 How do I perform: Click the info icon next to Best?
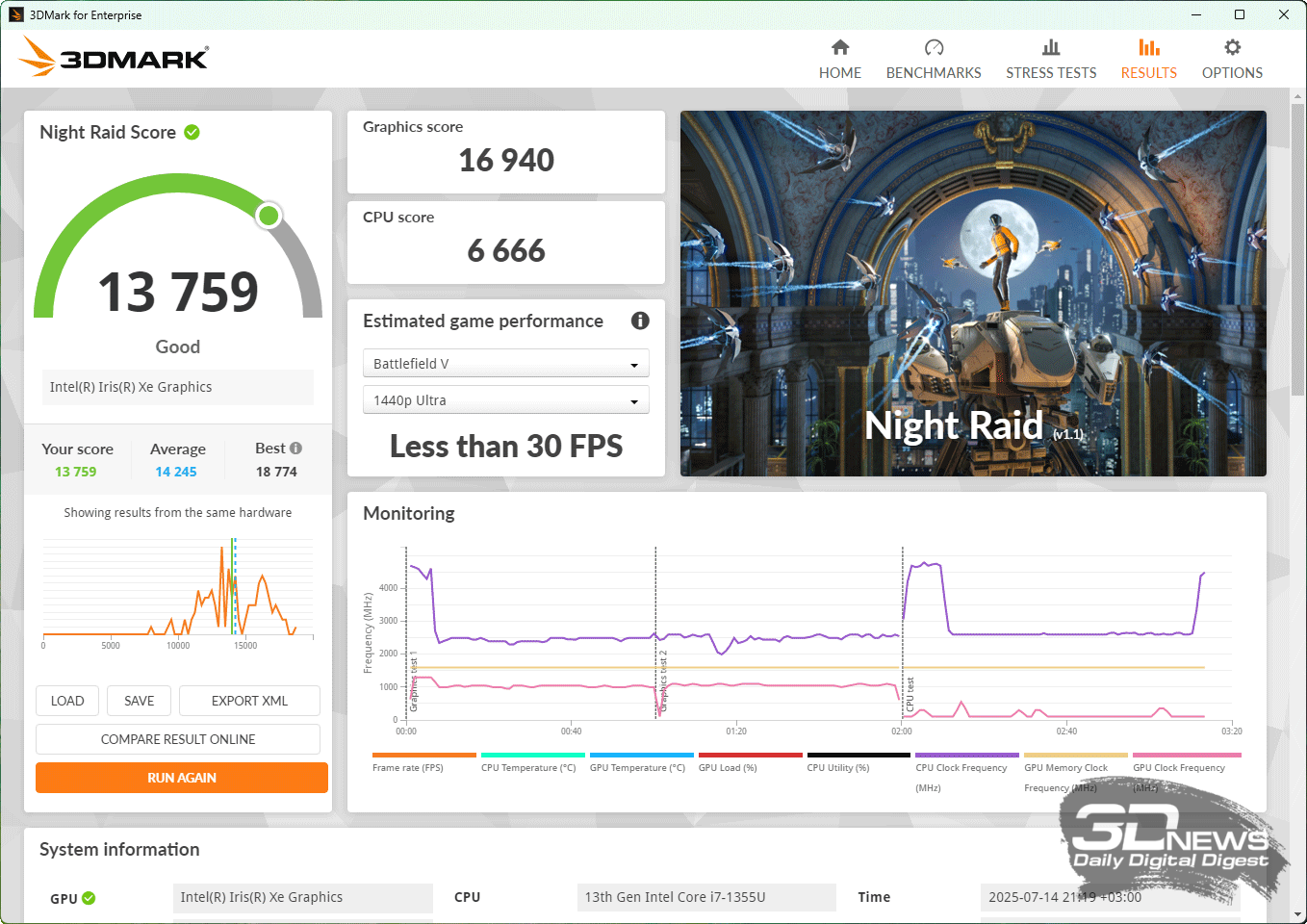coord(295,448)
